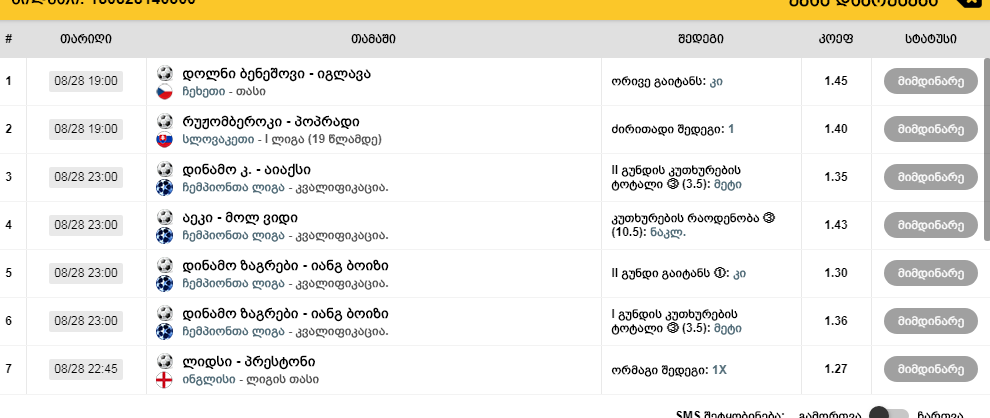Screen dimensions: 990x418
Task: Click the თარიღი column header
Action: 85,39
